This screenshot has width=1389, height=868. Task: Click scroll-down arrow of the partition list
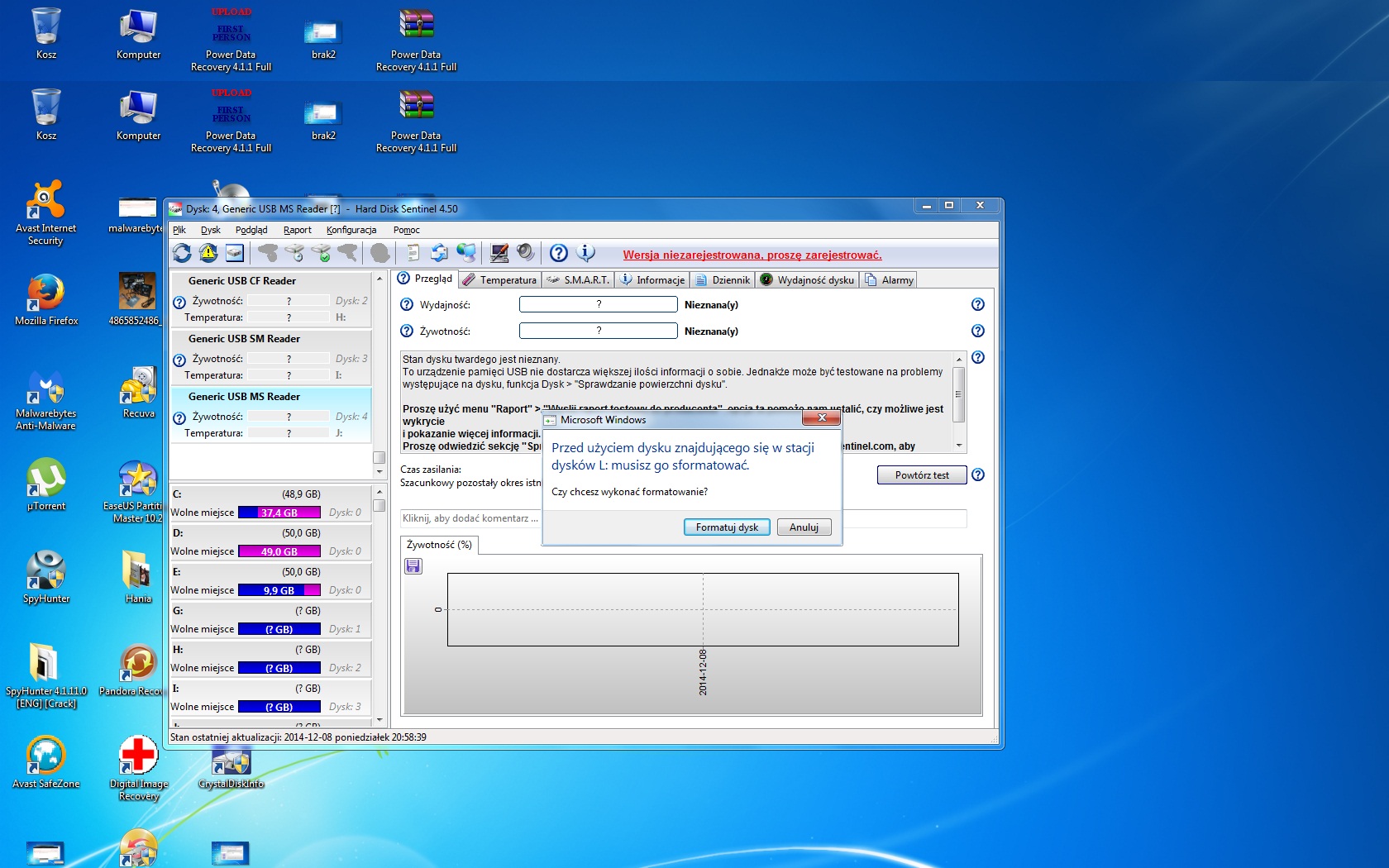(379, 720)
